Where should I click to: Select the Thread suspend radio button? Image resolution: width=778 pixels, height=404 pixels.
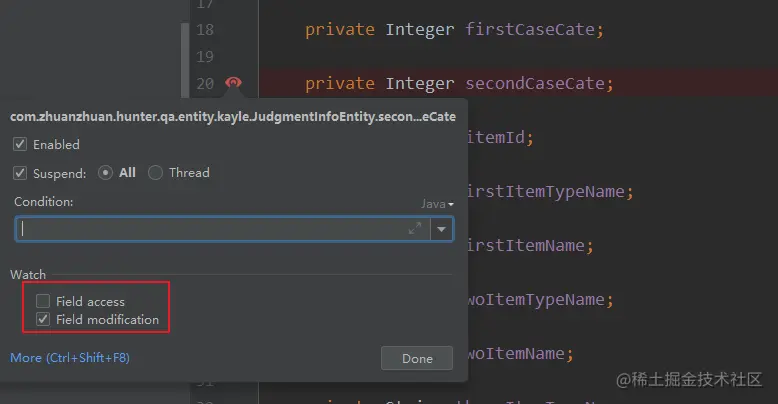(x=155, y=173)
